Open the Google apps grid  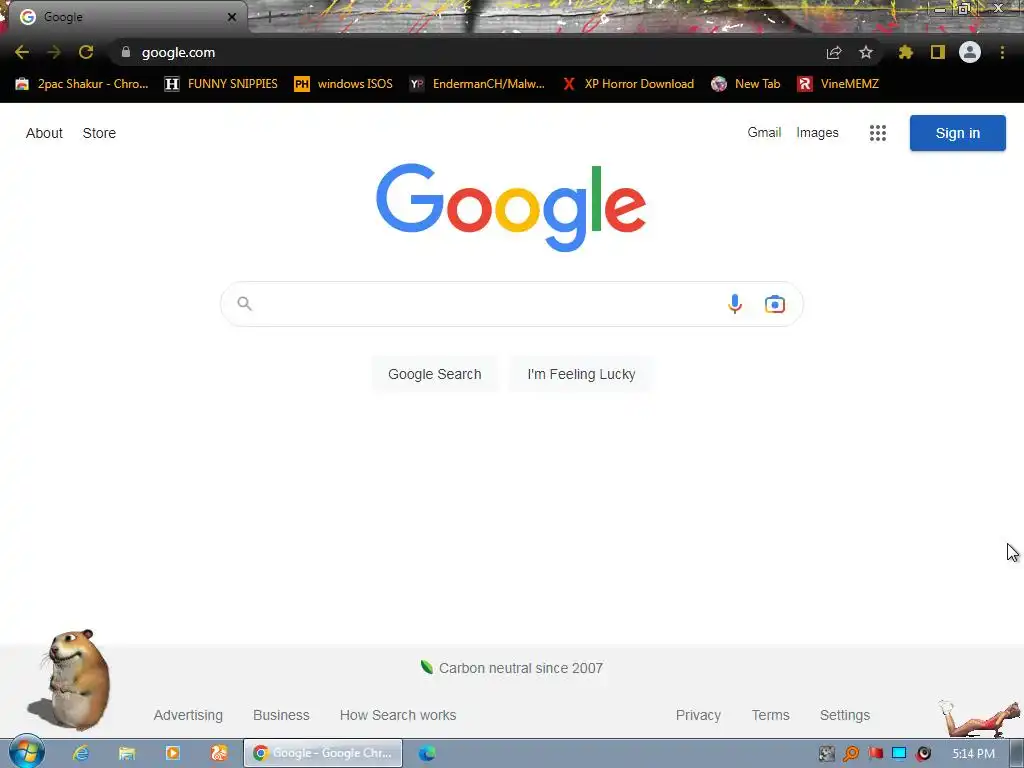tap(878, 133)
